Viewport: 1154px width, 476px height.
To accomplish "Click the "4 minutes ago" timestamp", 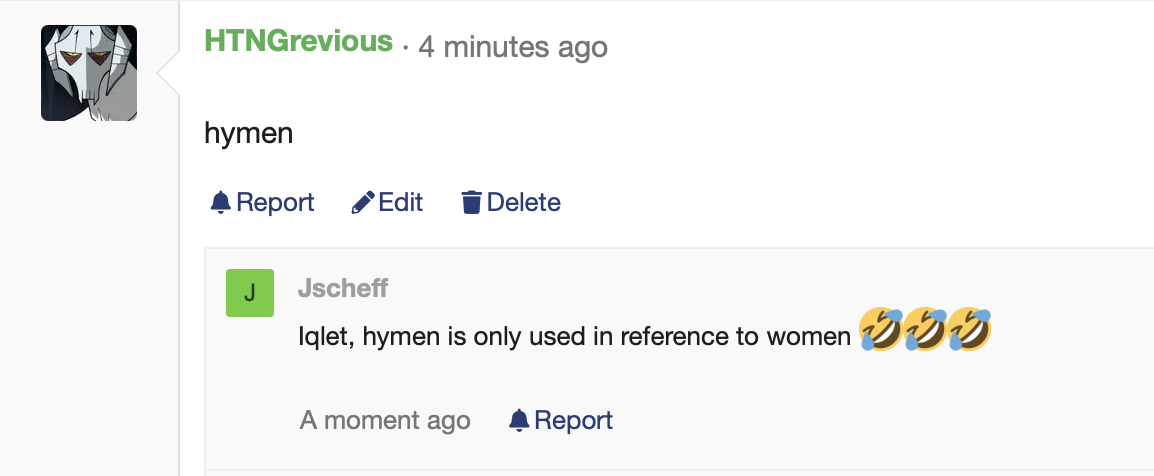I will coord(513,46).
